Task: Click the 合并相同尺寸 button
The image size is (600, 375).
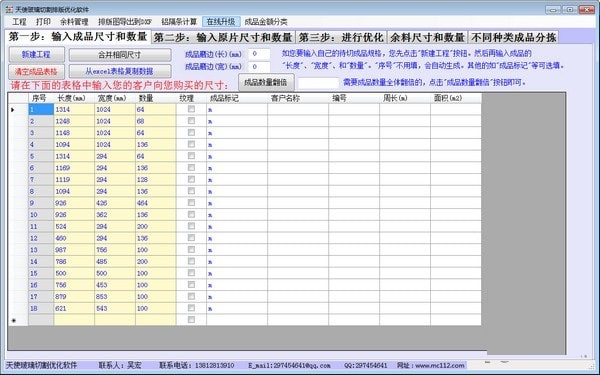Action: point(120,55)
